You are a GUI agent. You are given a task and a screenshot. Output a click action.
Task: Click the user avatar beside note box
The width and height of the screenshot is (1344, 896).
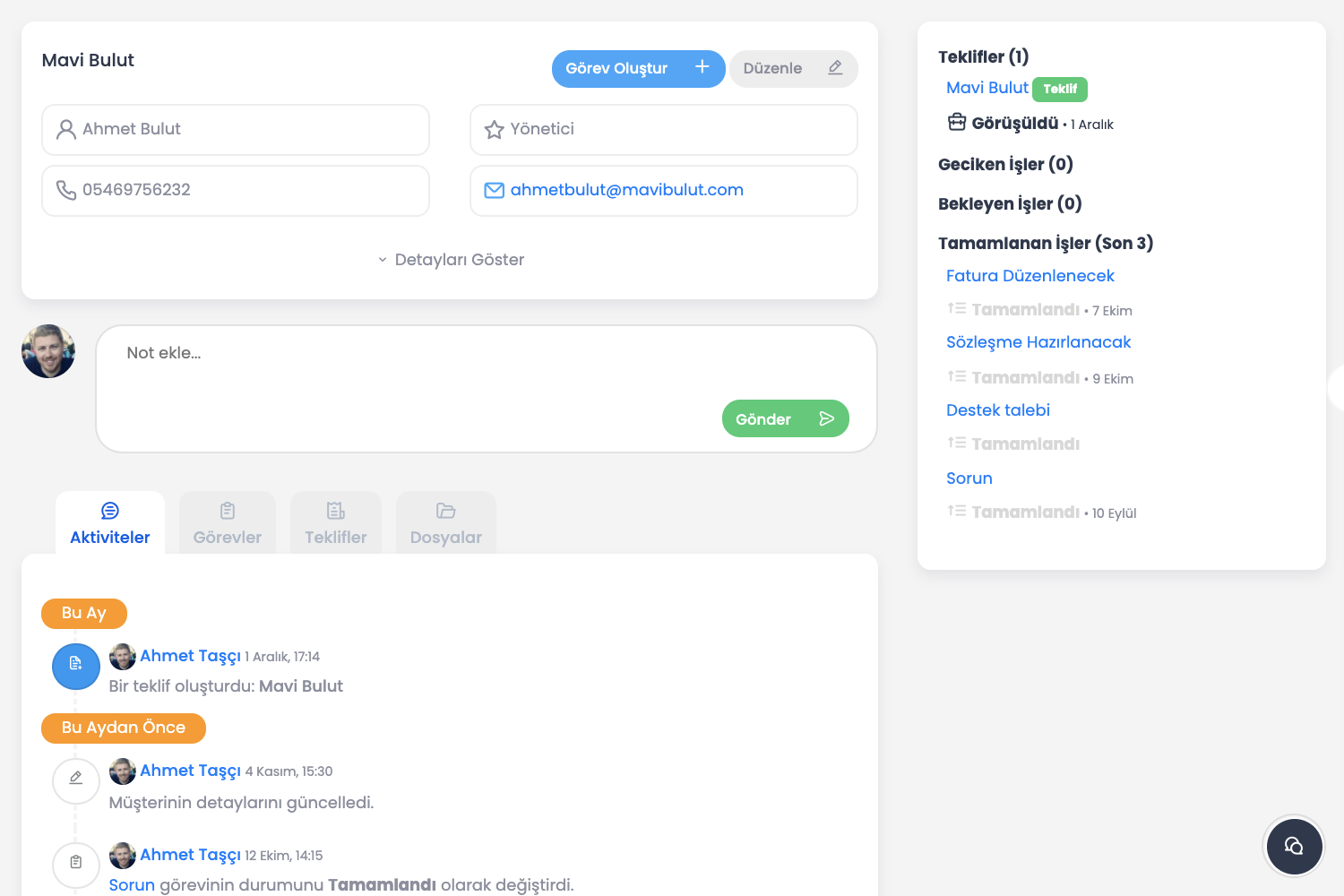(48, 351)
